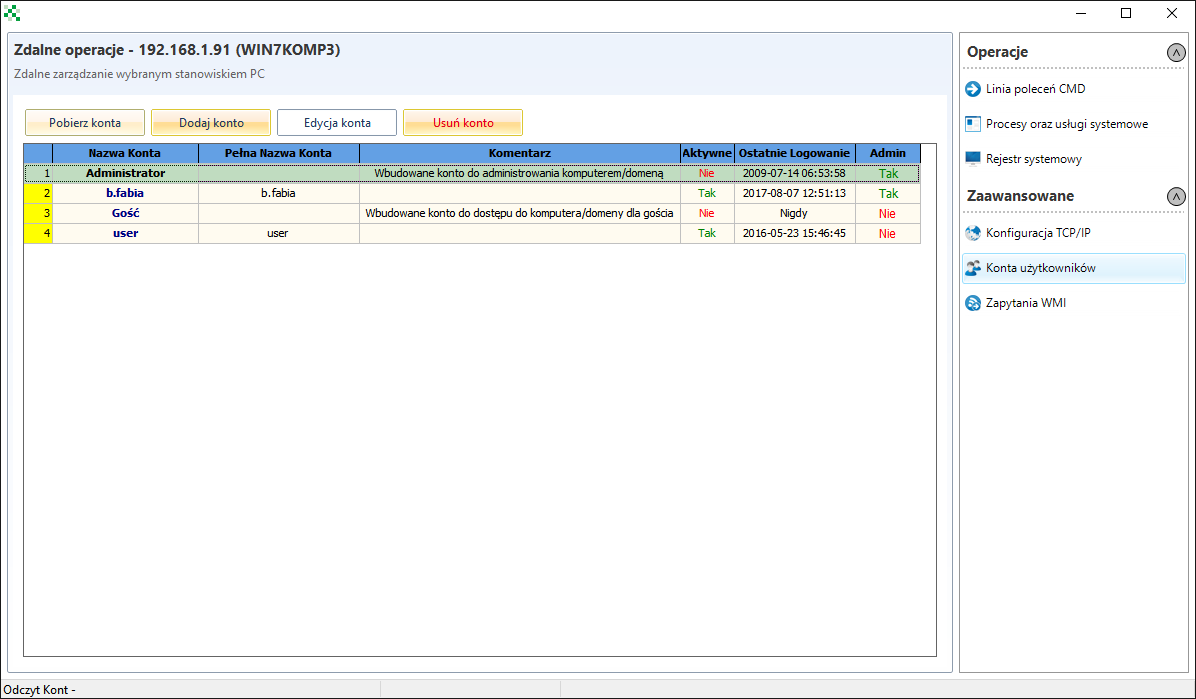Click the Pełna Nazwa Konta column header
The image size is (1196, 699).
point(278,153)
